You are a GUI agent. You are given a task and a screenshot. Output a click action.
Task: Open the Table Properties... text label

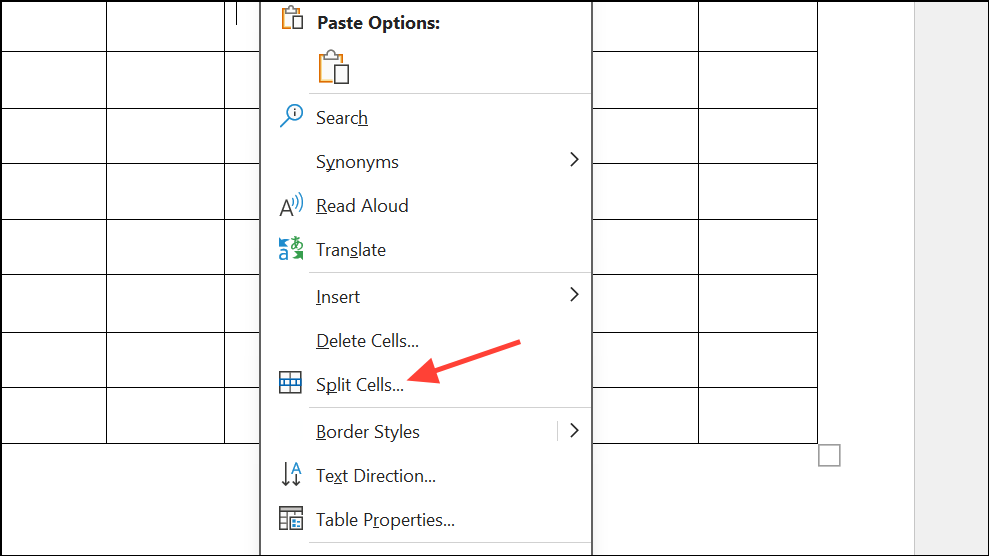tap(385, 520)
